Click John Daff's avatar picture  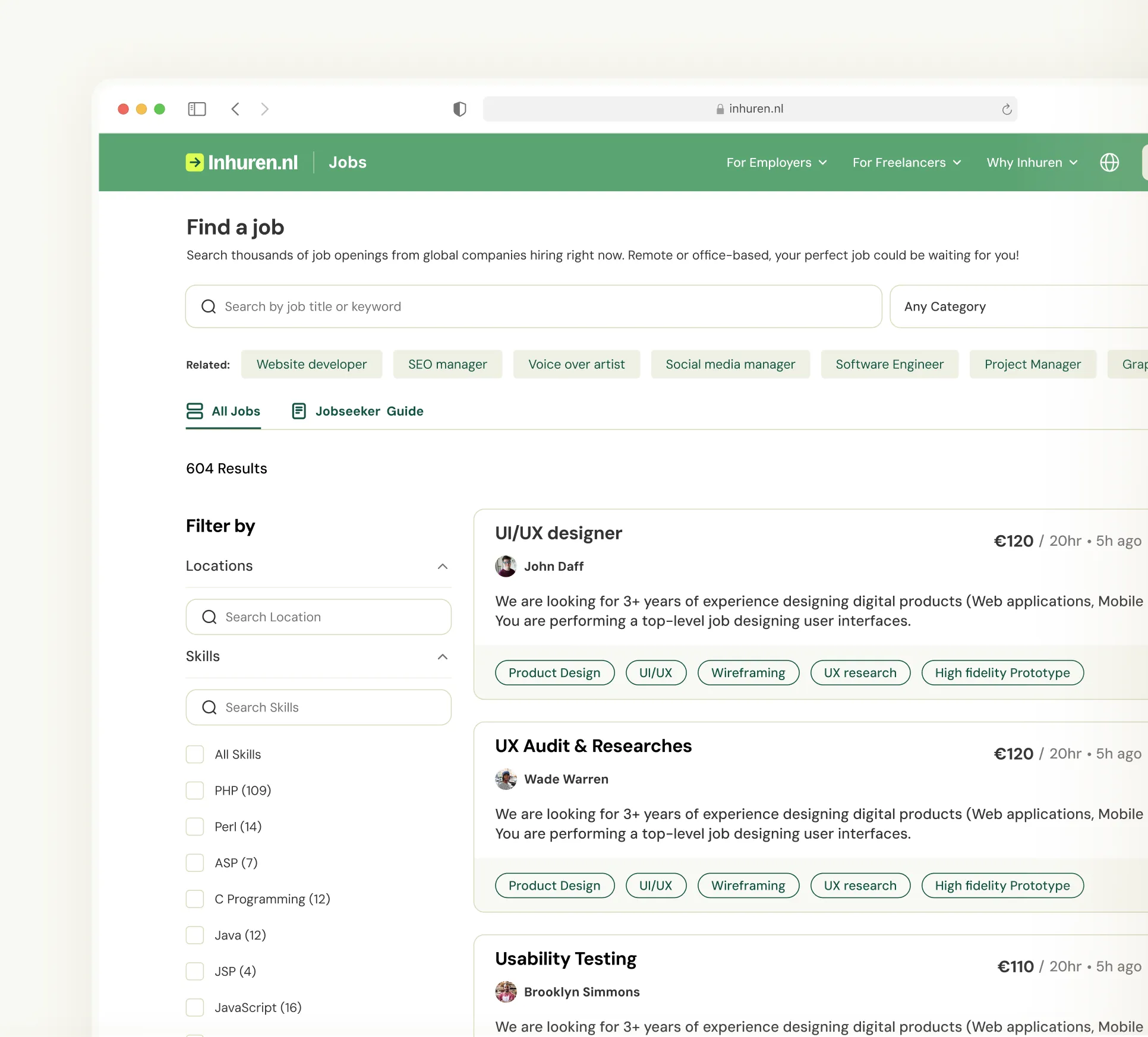click(506, 566)
